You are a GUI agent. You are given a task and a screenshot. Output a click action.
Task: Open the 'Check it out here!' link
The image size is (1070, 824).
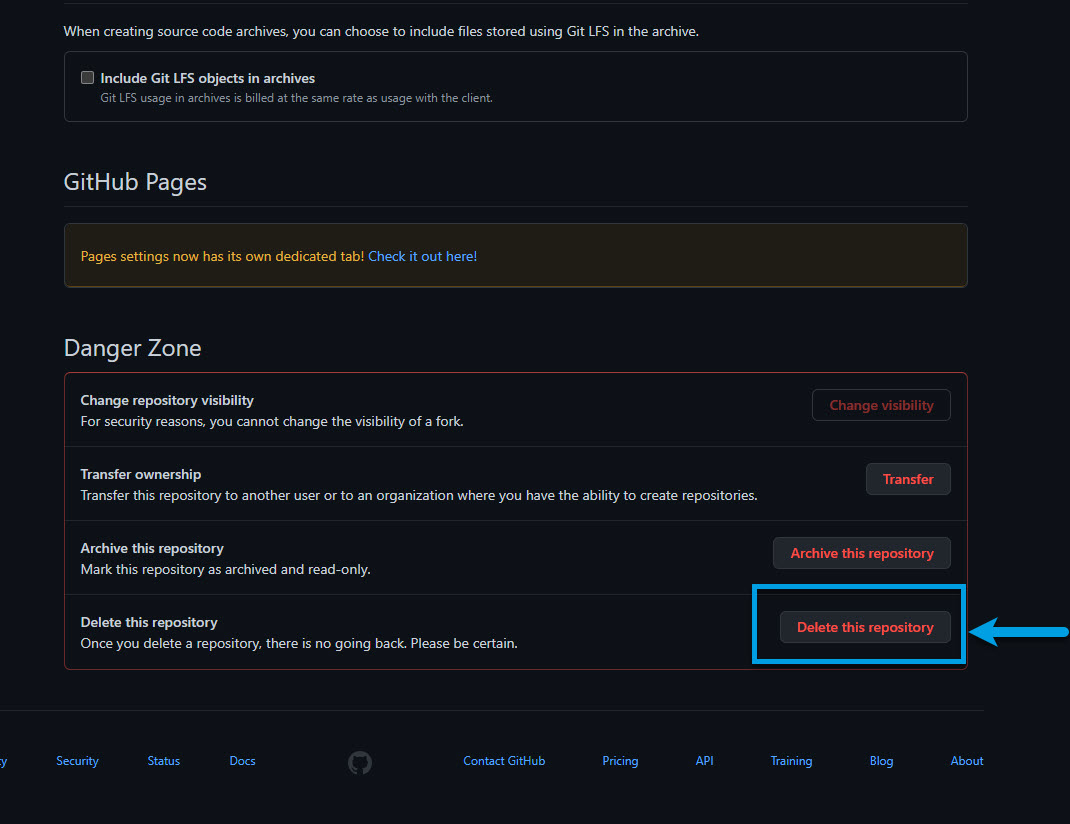point(422,256)
